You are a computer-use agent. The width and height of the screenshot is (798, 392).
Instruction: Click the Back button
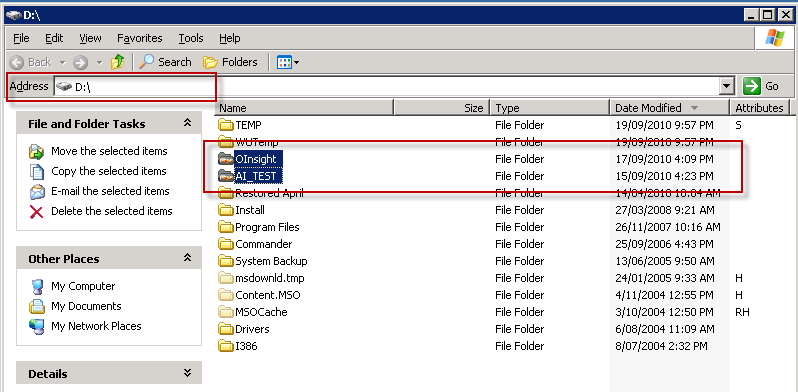point(31,63)
